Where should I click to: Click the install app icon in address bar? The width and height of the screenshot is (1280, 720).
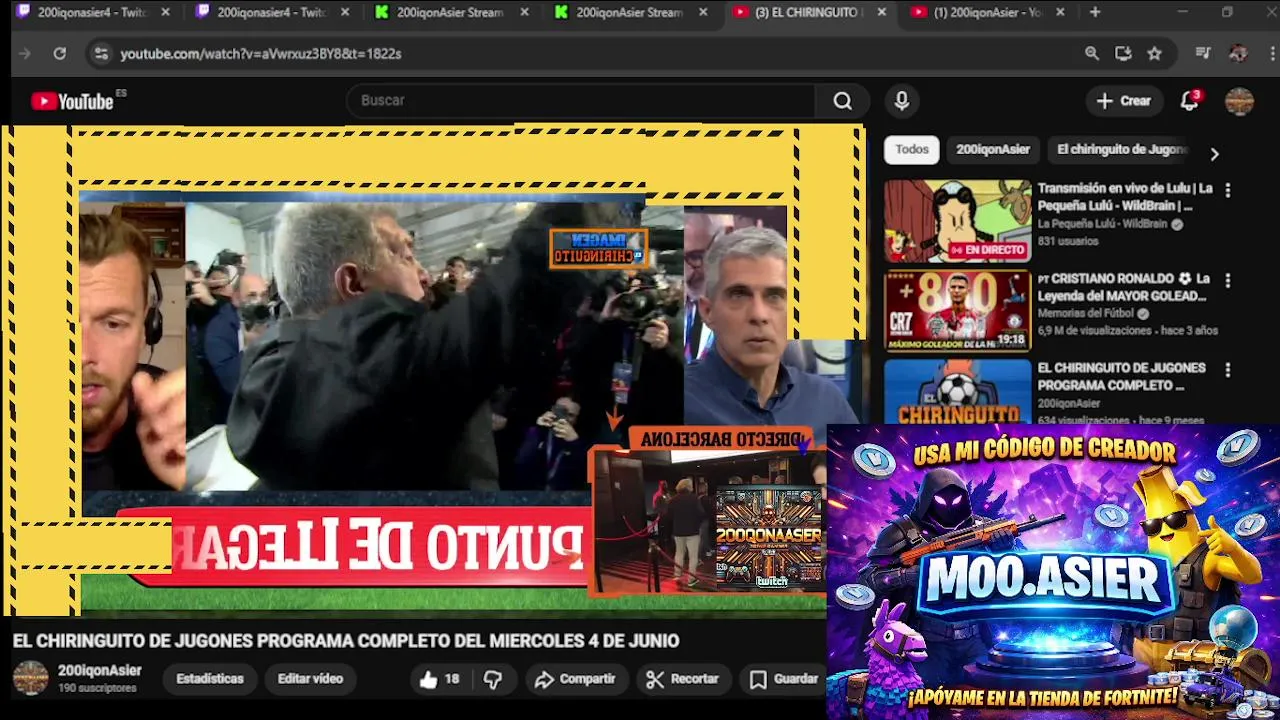(x=1123, y=54)
